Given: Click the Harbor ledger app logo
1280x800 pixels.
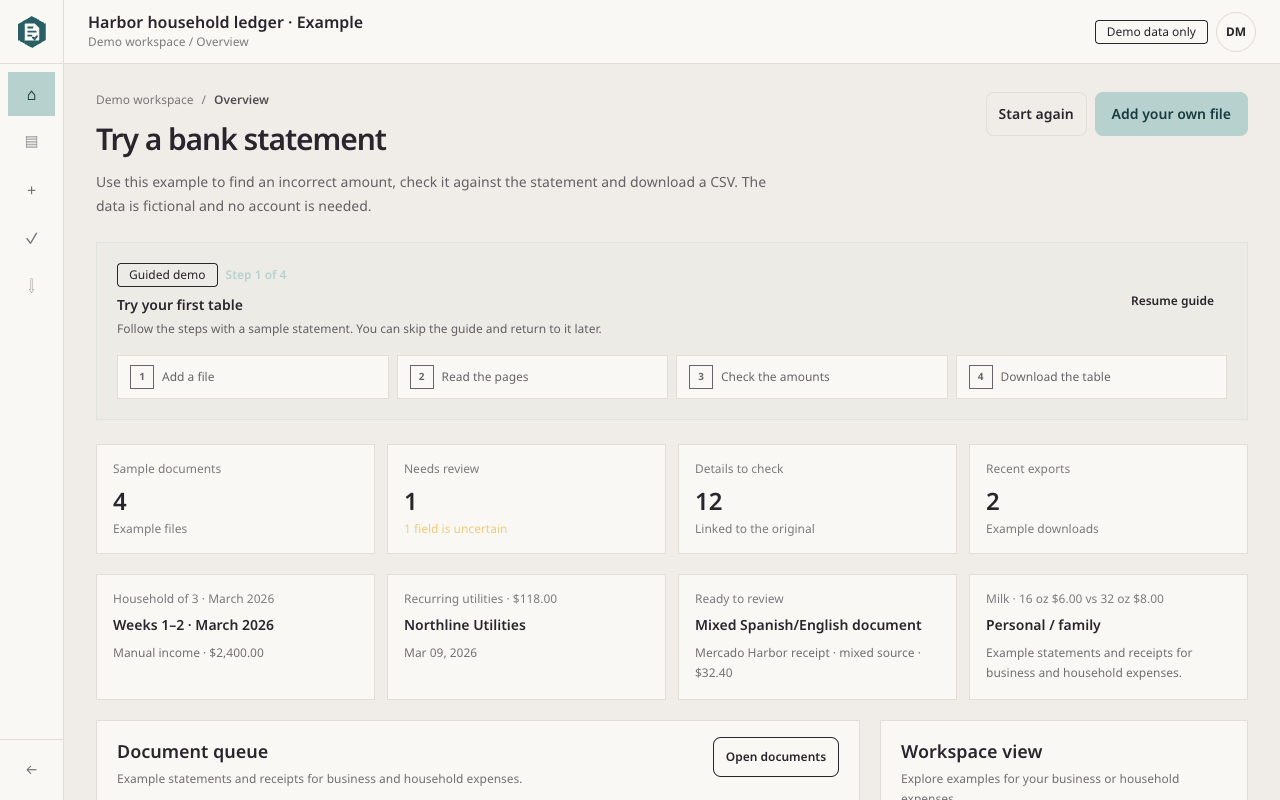Looking at the screenshot, I should pos(32,32).
